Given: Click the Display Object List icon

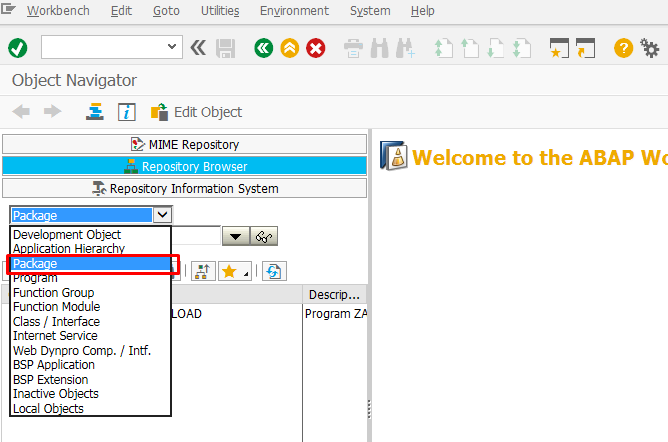Looking at the screenshot, I should point(95,112).
